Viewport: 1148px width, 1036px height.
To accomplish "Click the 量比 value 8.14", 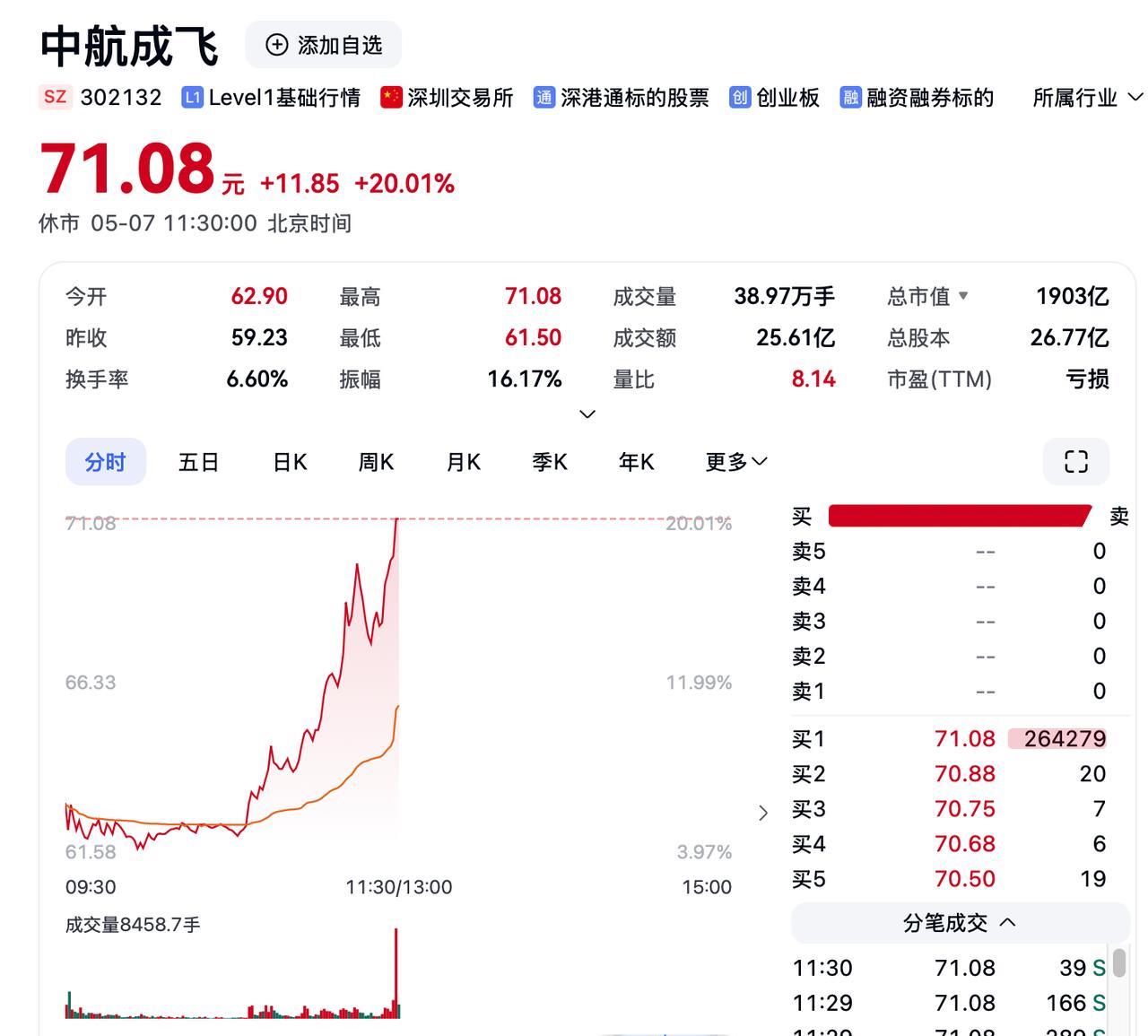I will [x=813, y=379].
